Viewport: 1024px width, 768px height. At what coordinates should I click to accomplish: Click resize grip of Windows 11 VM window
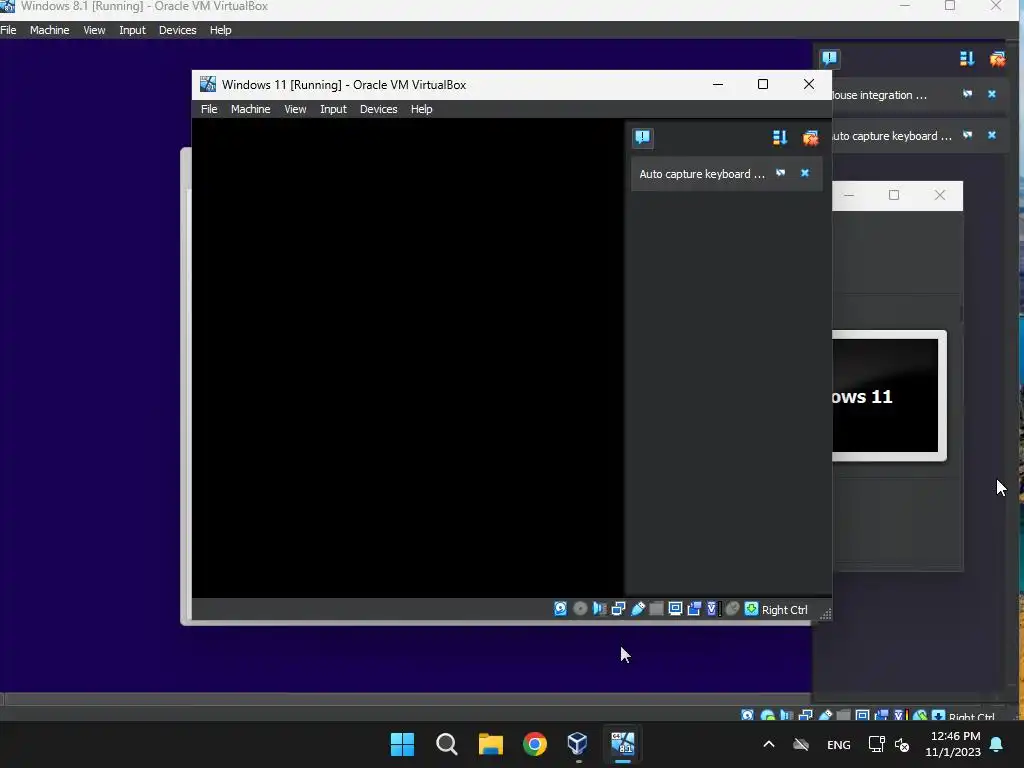[825, 614]
